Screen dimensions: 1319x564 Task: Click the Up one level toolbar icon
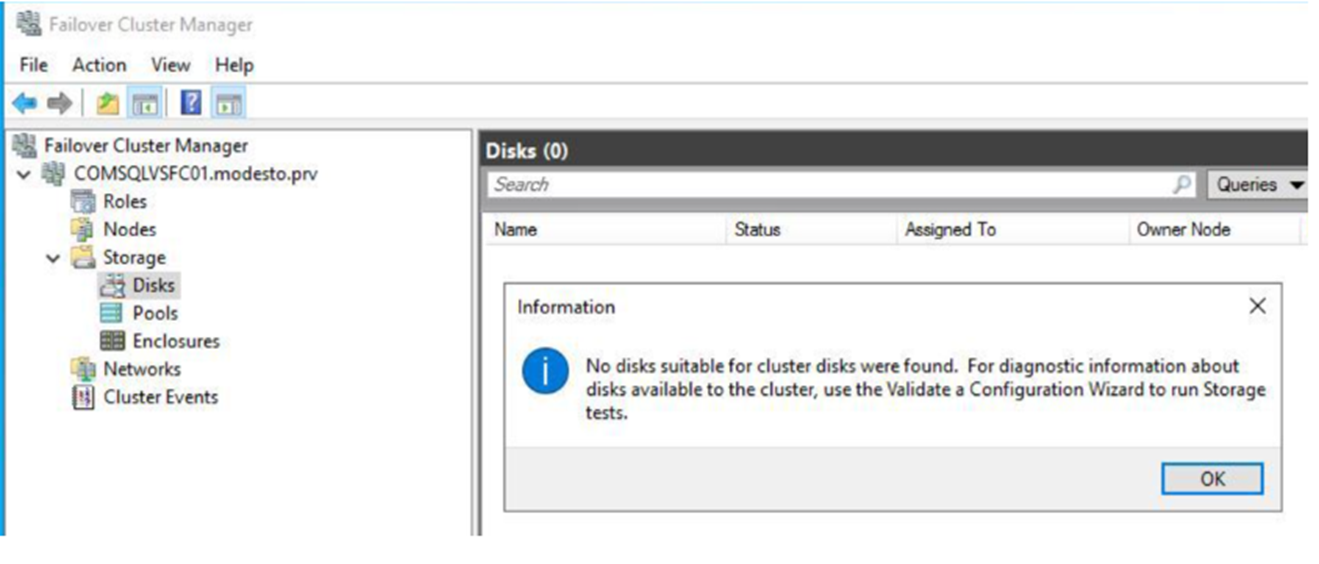pyautogui.click(x=108, y=103)
